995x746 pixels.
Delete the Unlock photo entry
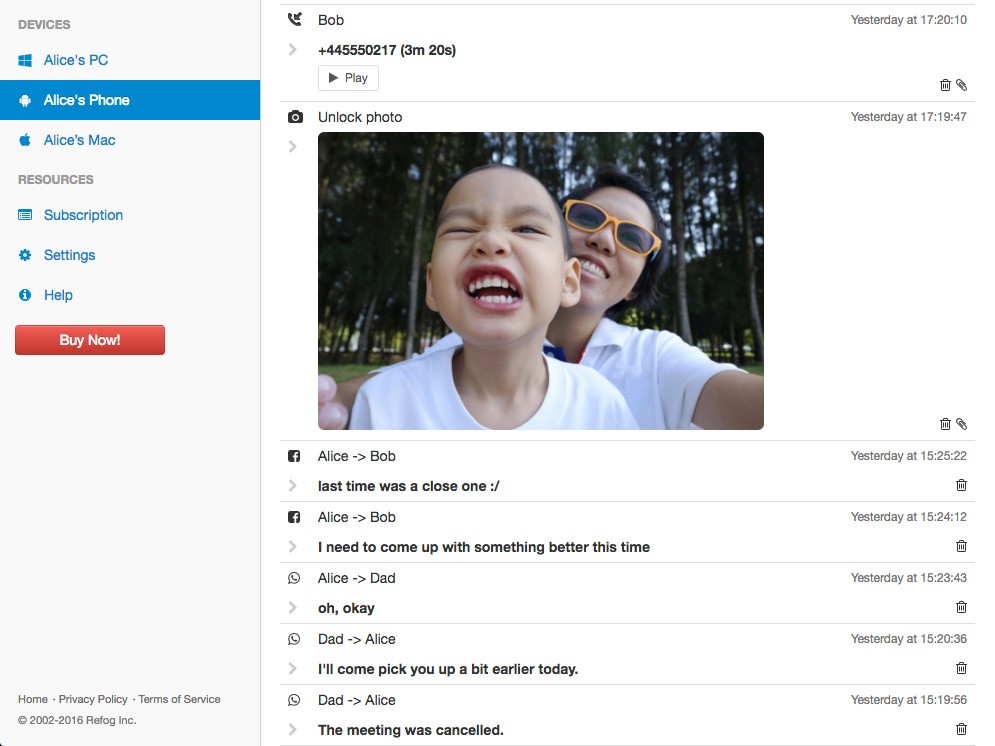tap(945, 424)
